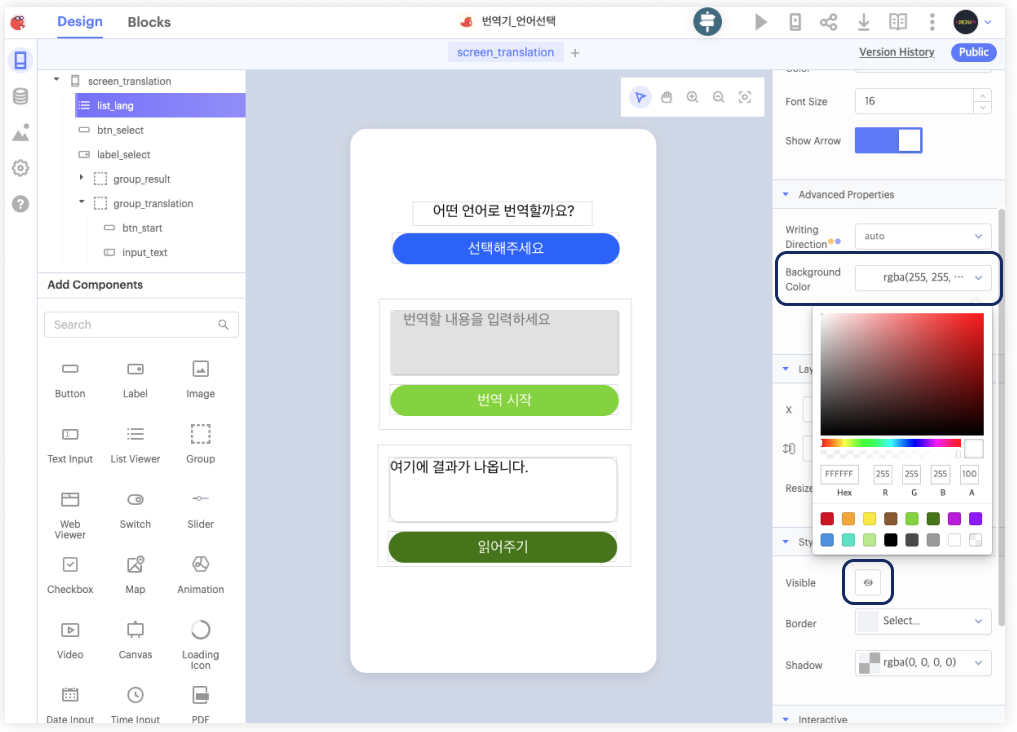Click the dark green 읽어주기 button
This screenshot has height=732, width=1017.
pos(503,547)
